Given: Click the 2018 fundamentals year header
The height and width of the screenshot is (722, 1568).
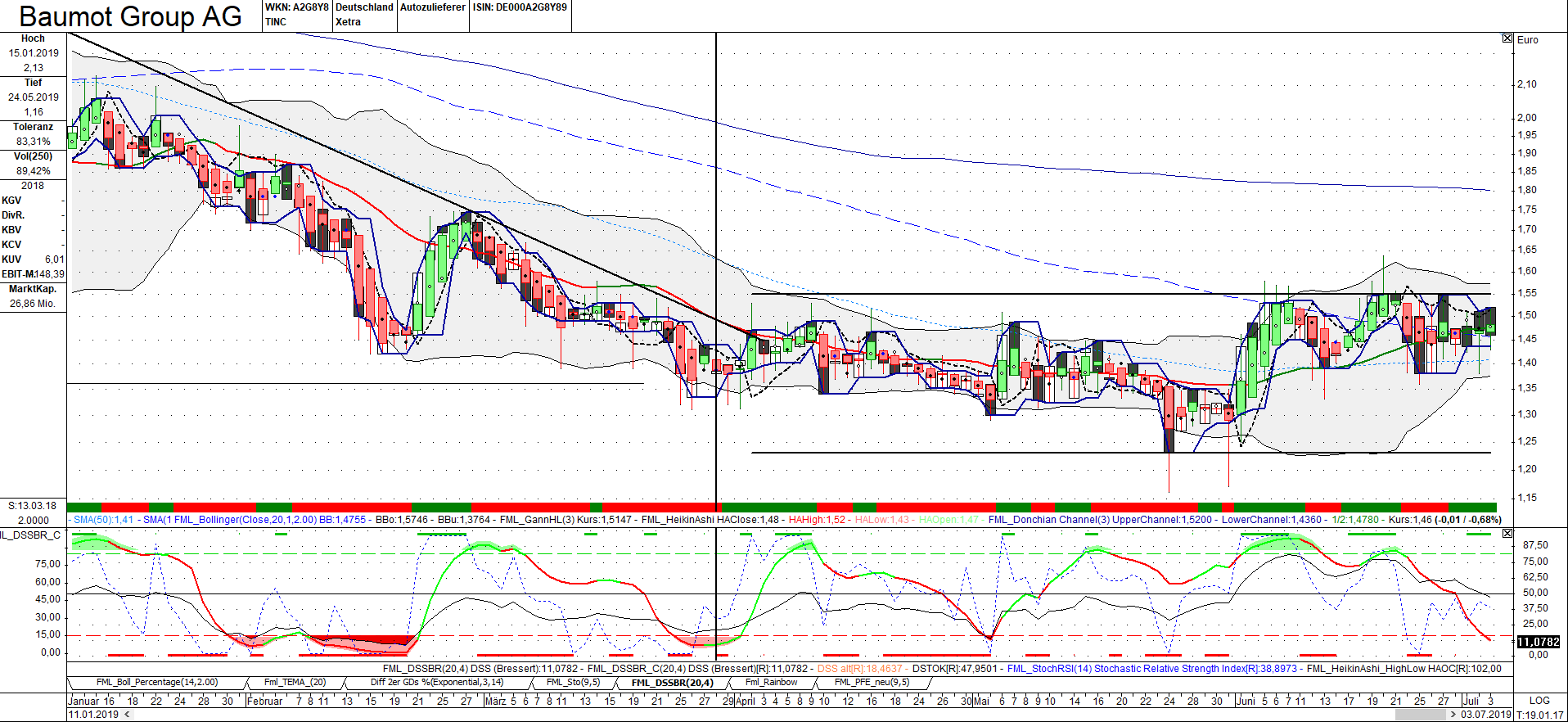Looking at the screenshot, I should click(33, 186).
